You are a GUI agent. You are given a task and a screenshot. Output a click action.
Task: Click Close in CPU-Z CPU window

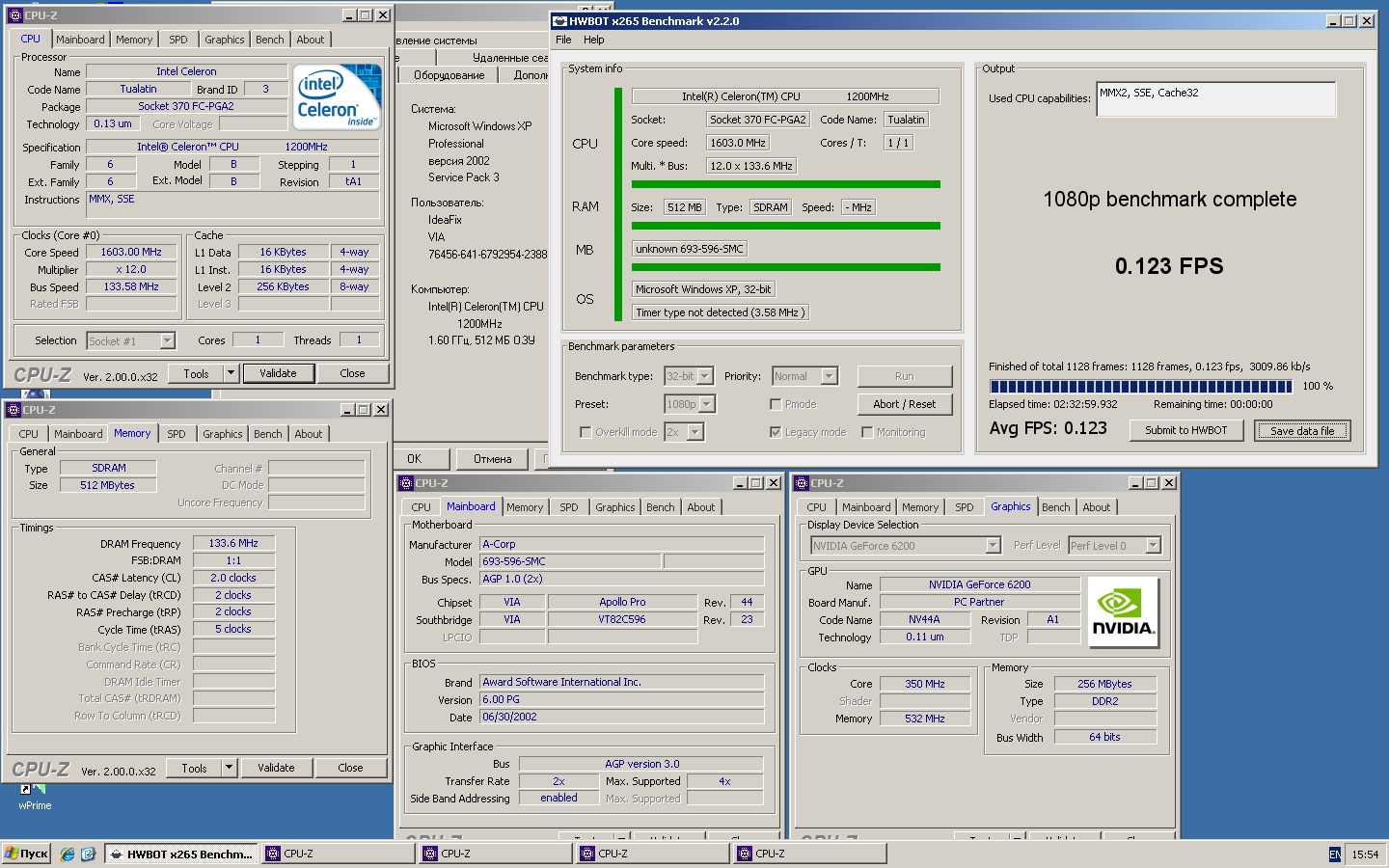352,373
